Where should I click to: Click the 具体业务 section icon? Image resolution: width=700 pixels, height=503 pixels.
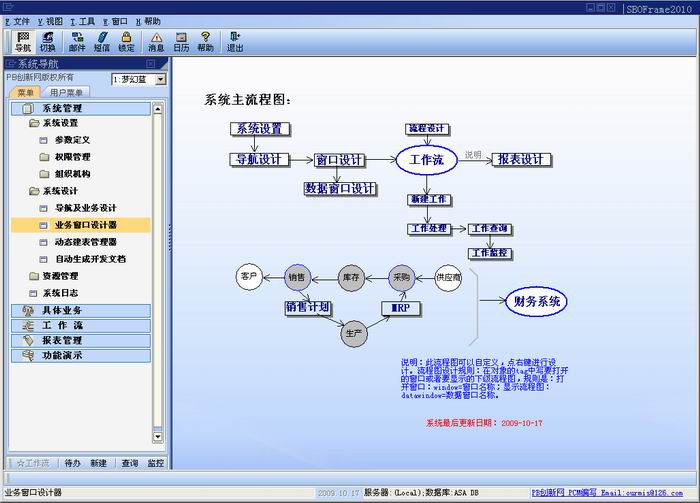point(28,311)
